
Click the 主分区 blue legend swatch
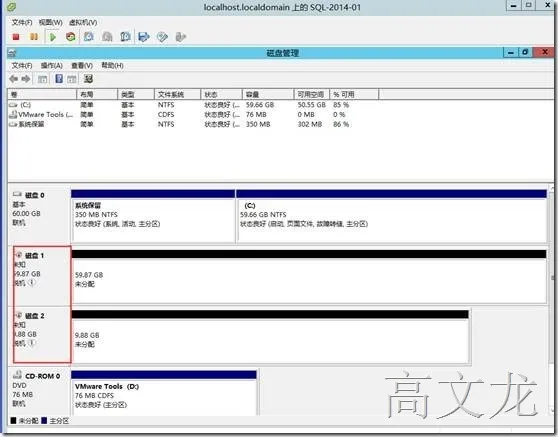(44, 421)
